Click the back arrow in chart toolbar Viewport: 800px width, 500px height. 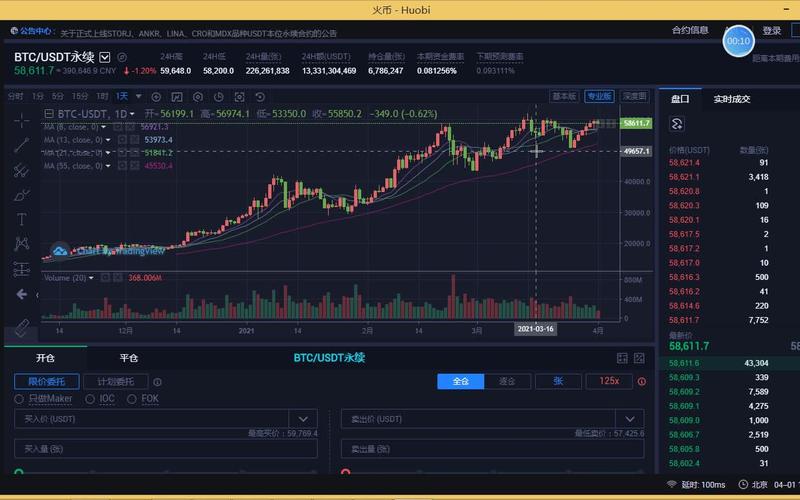tap(21, 294)
